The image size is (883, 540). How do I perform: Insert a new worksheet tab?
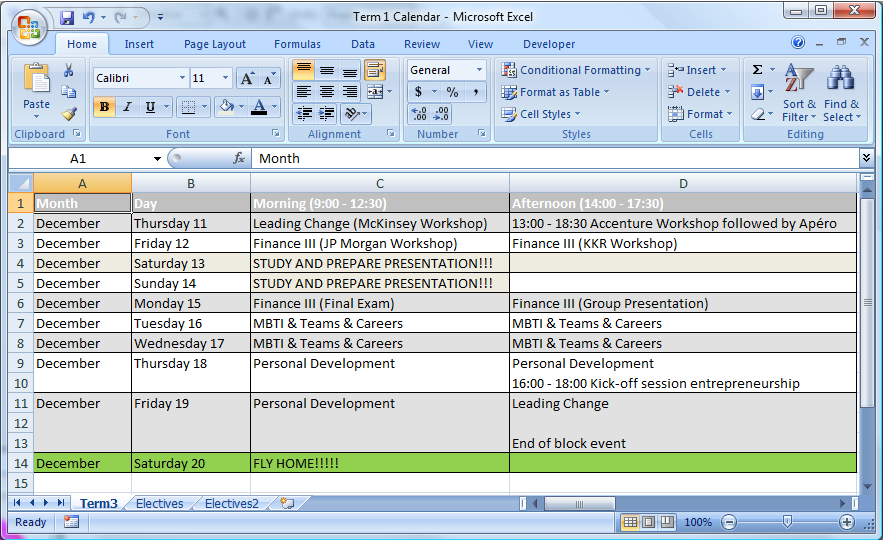(x=287, y=503)
